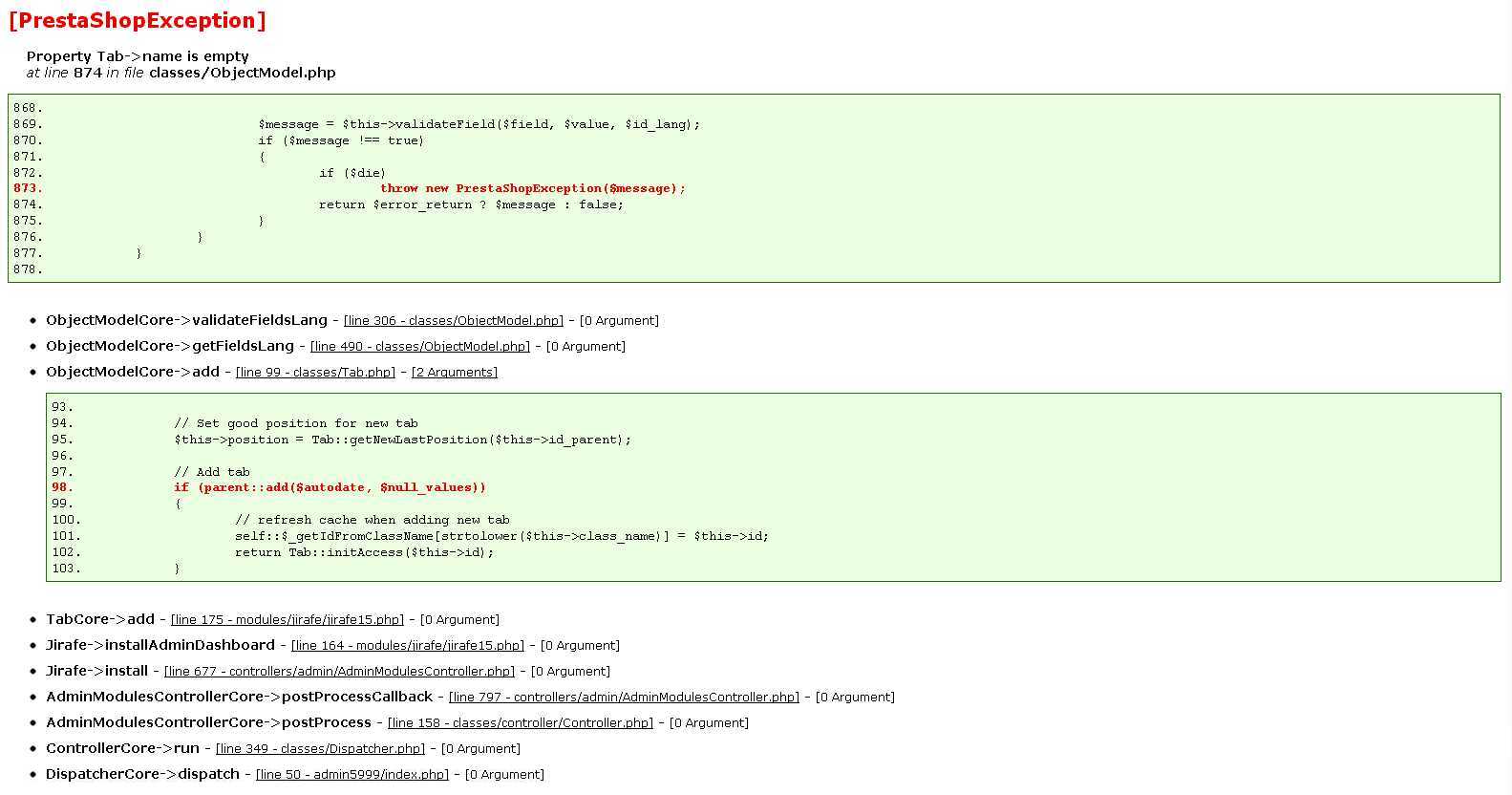1512x795 pixels.
Task: Open line 797 AdminModulesController.php link
Action: tap(624, 698)
